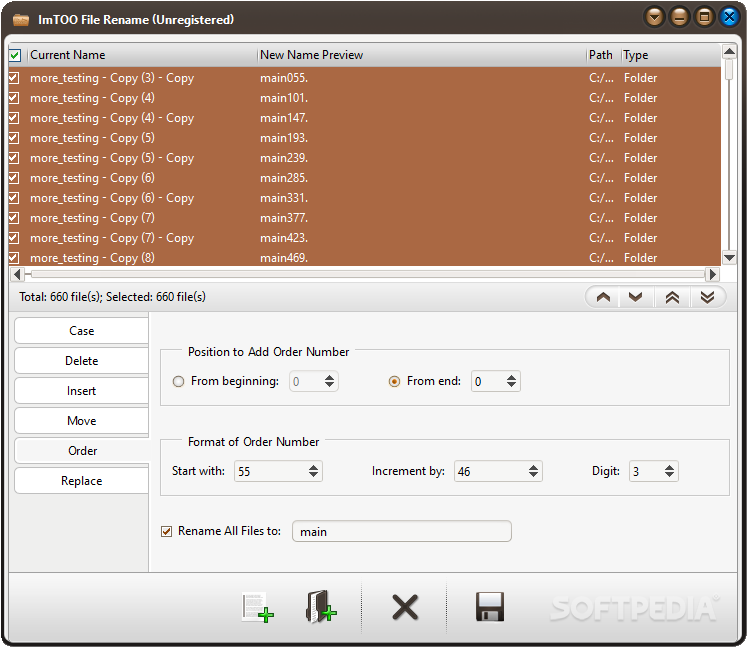Click the 'Path' column header
Viewport: 747px width, 647px height.
603,55
